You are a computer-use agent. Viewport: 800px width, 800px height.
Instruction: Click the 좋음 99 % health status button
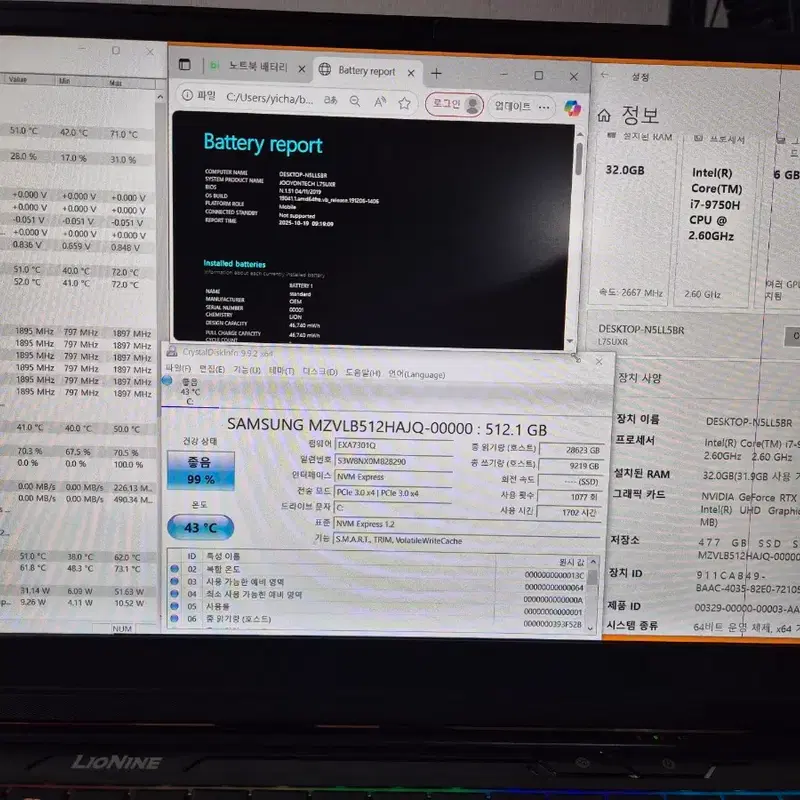pyautogui.click(x=201, y=470)
